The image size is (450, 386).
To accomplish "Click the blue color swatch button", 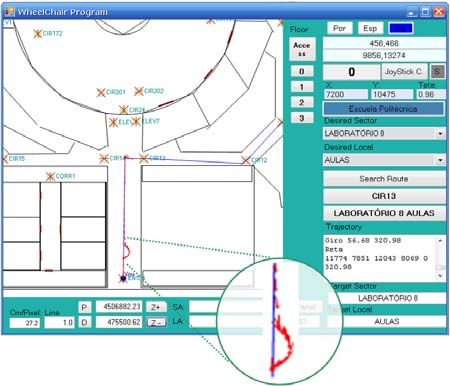I will pyautogui.click(x=401, y=28).
